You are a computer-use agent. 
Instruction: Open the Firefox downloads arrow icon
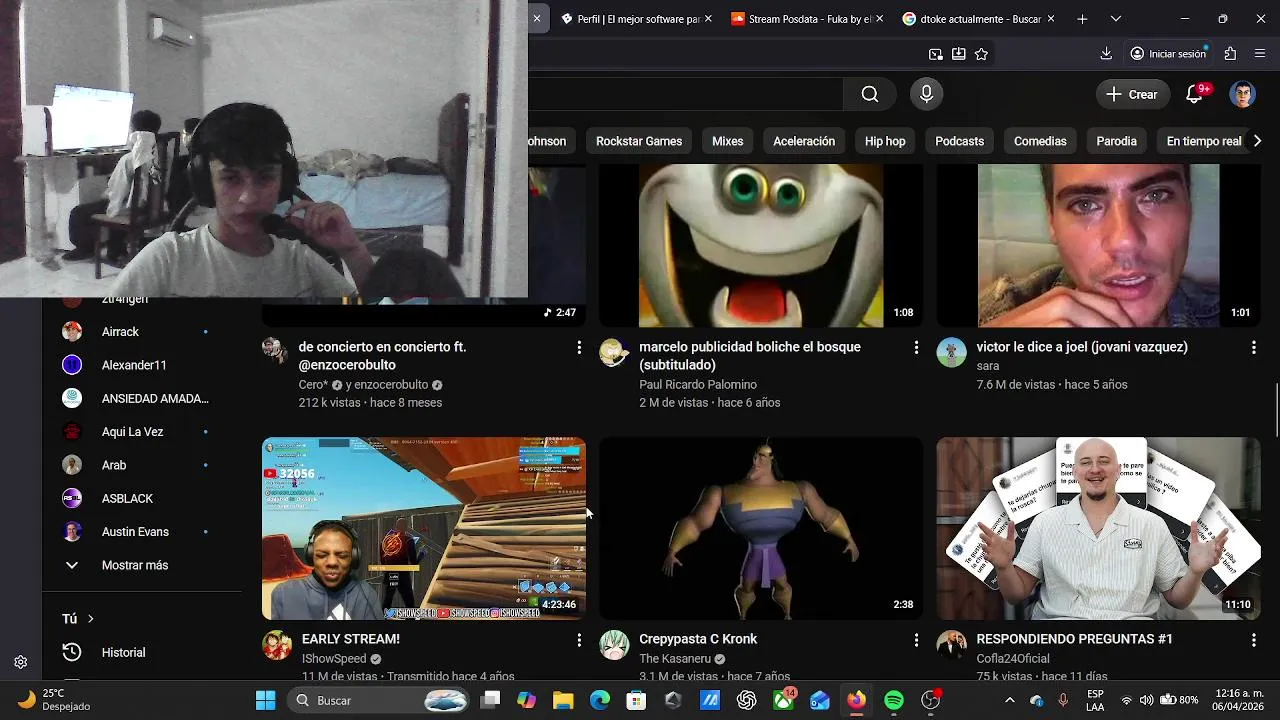click(x=1106, y=54)
